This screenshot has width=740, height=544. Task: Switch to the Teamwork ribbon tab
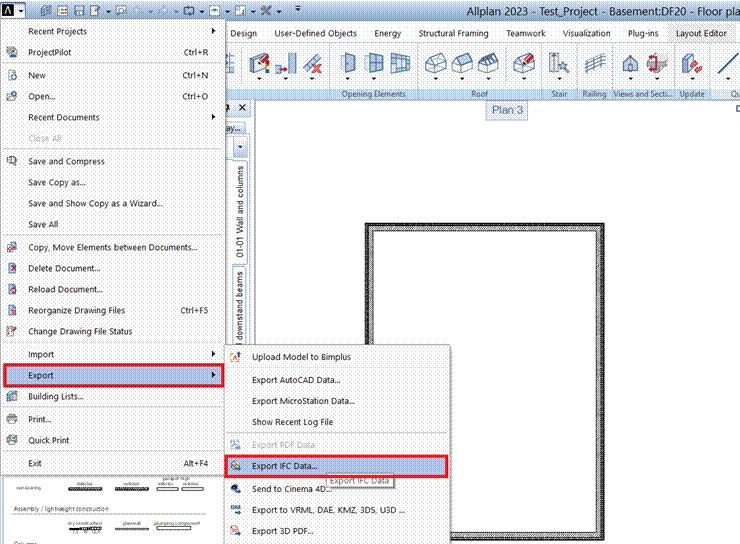coord(525,33)
